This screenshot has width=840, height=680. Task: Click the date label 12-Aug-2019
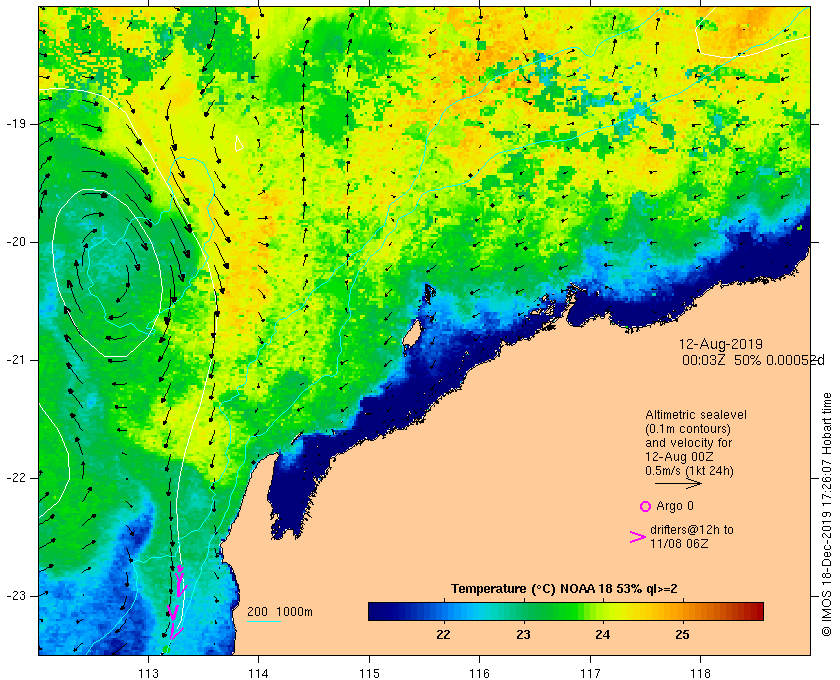tap(721, 344)
